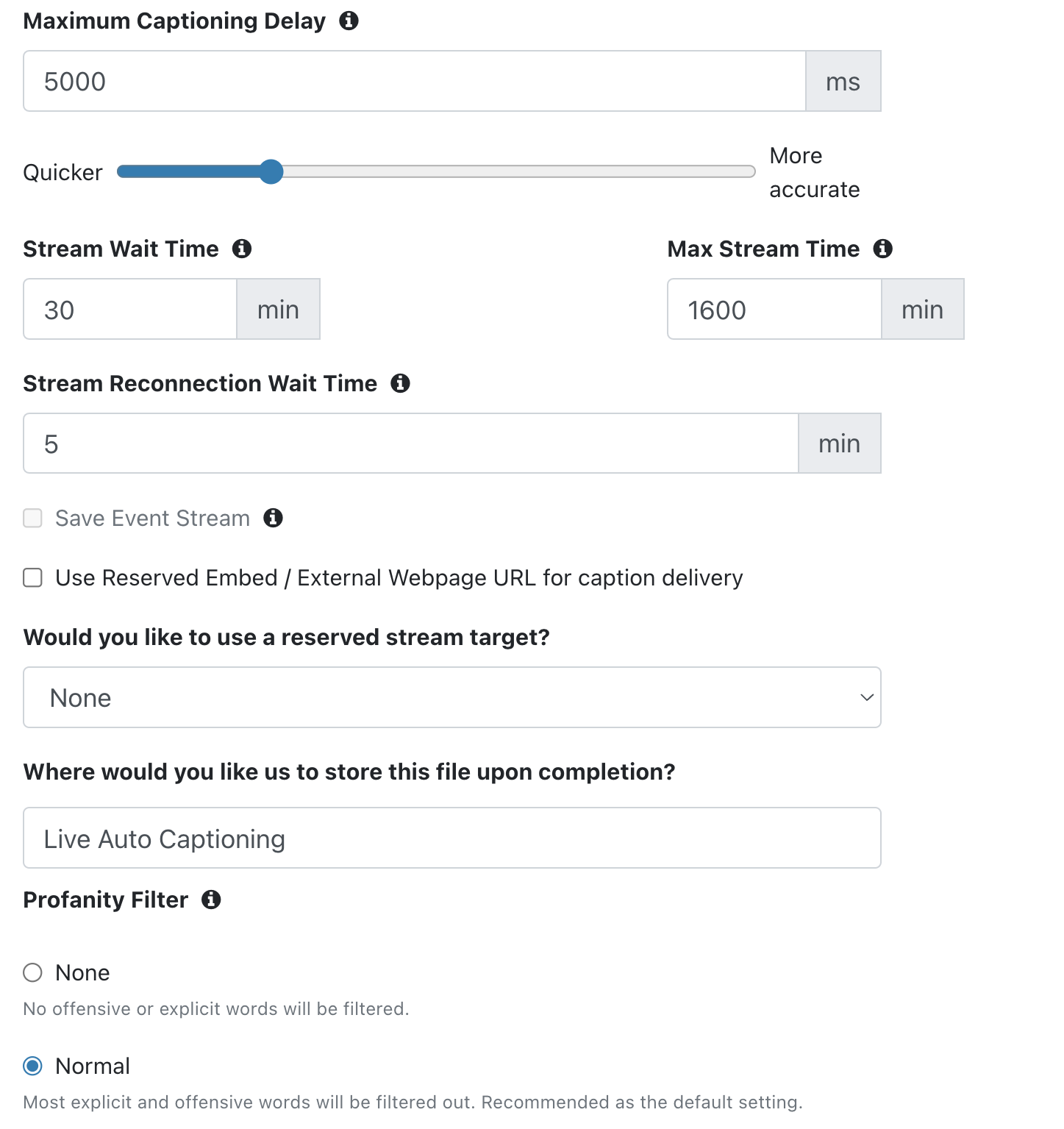
Task: Click Use Reserved Embed URL label text
Action: pyautogui.click(x=399, y=577)
